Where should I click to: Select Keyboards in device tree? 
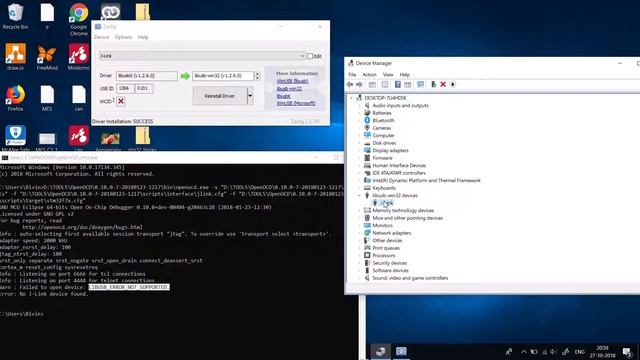click(384, 188)
